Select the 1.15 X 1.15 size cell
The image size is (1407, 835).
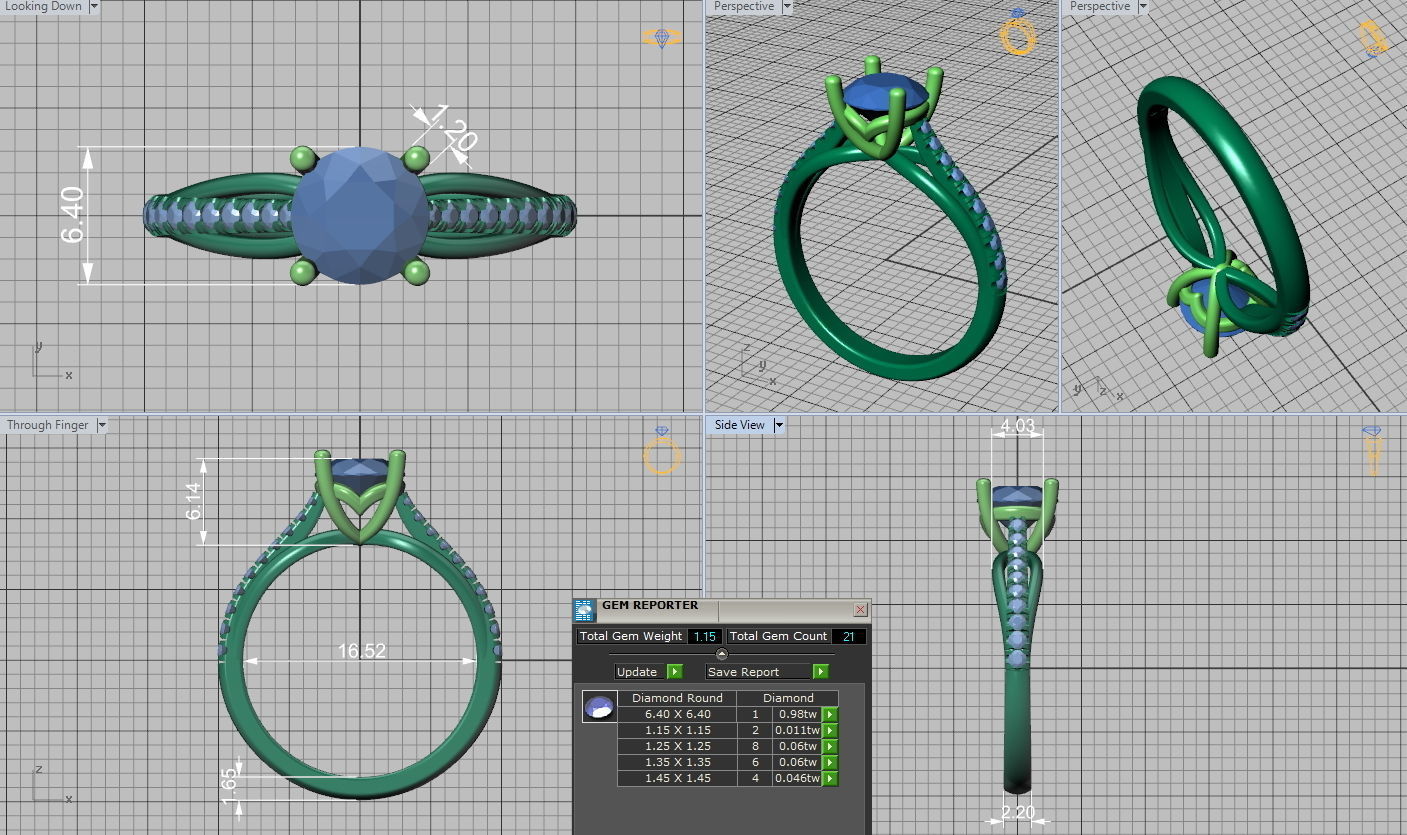tap(677, 730)
